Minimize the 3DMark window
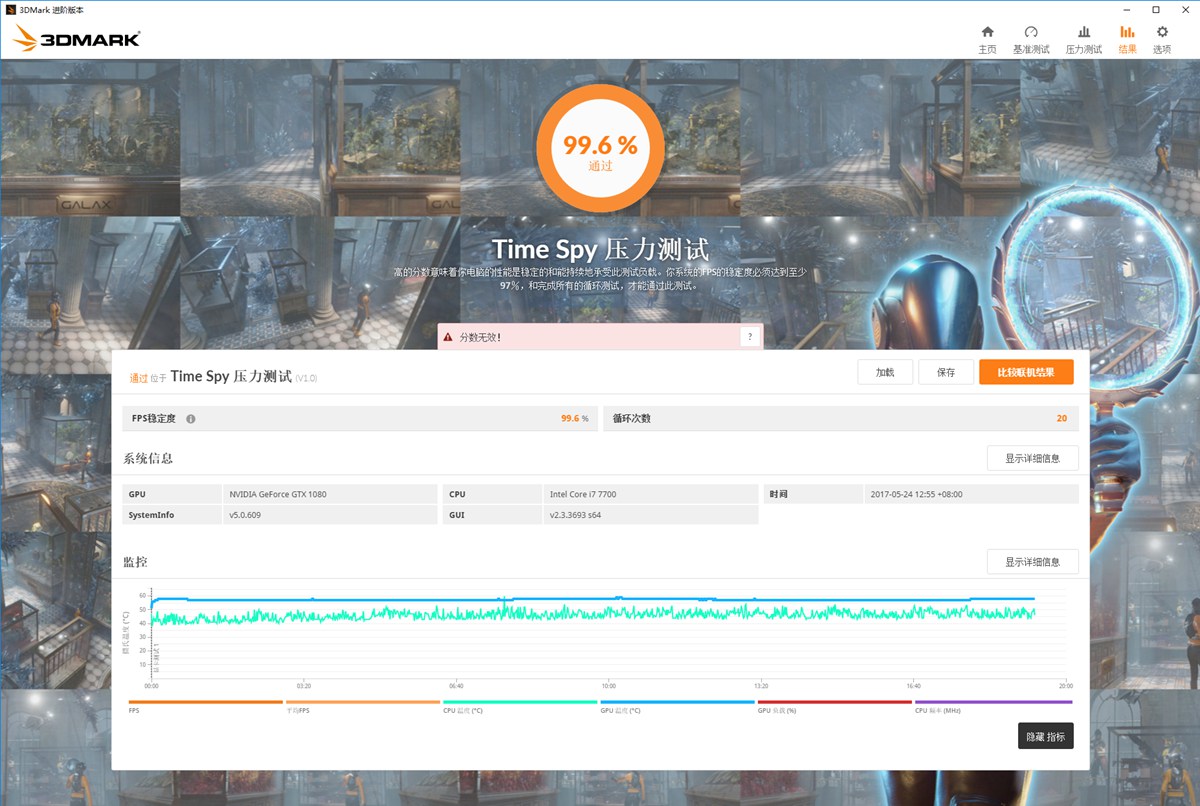 coord(1128,9)
